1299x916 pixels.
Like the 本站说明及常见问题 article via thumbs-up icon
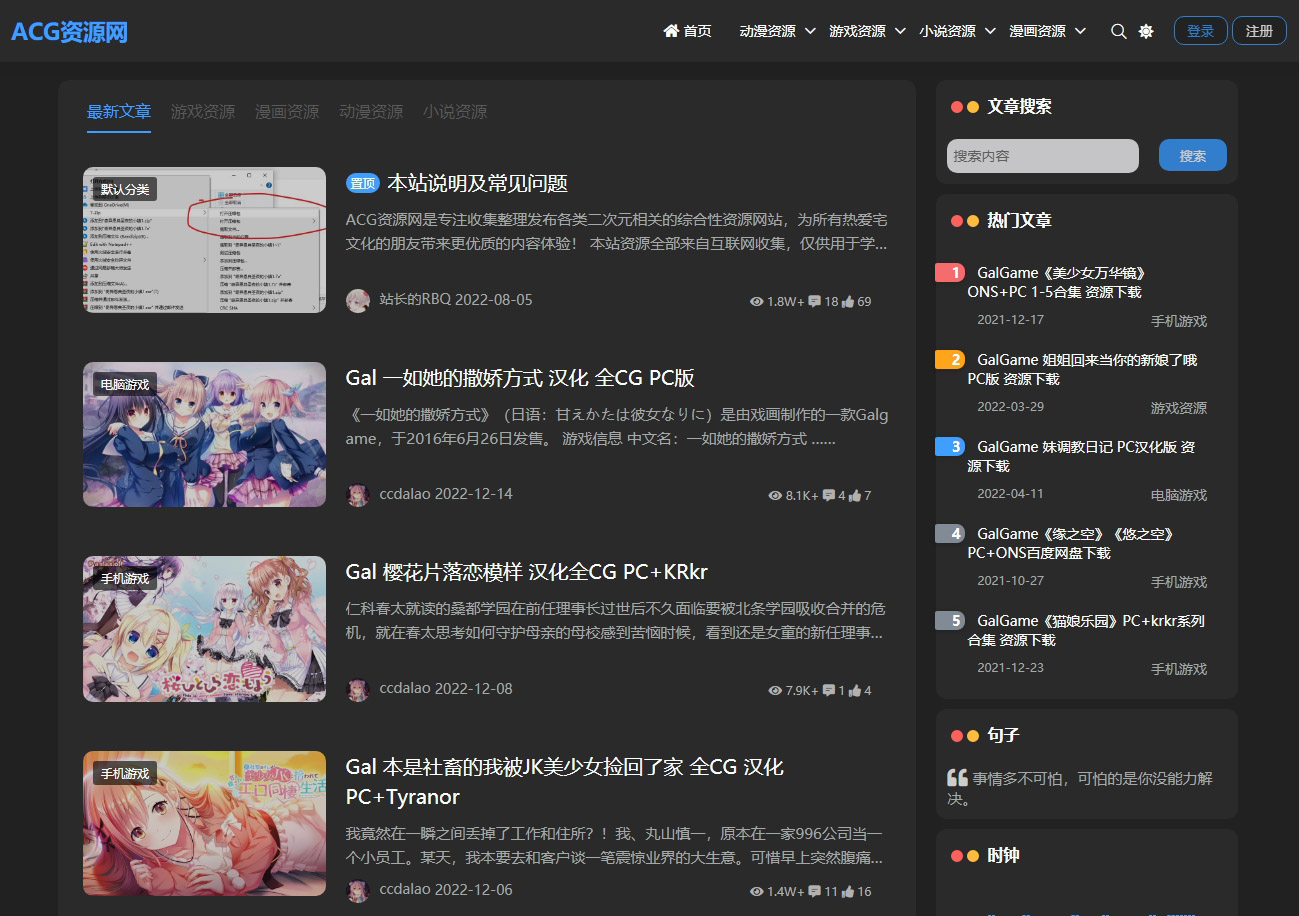point(847,301)
